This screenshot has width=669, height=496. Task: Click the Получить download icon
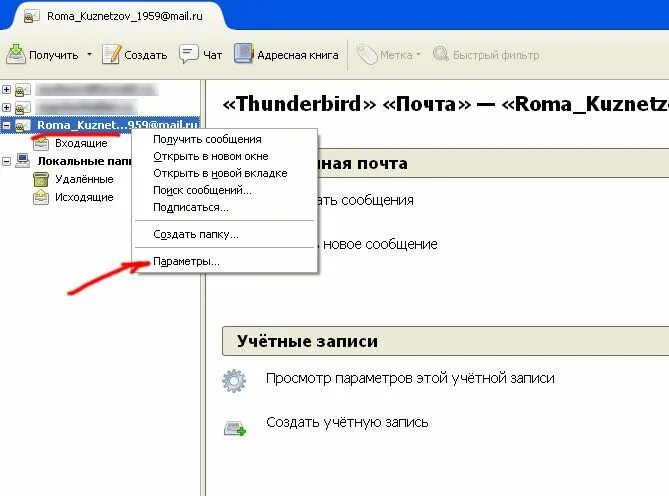tap(16, 54)
